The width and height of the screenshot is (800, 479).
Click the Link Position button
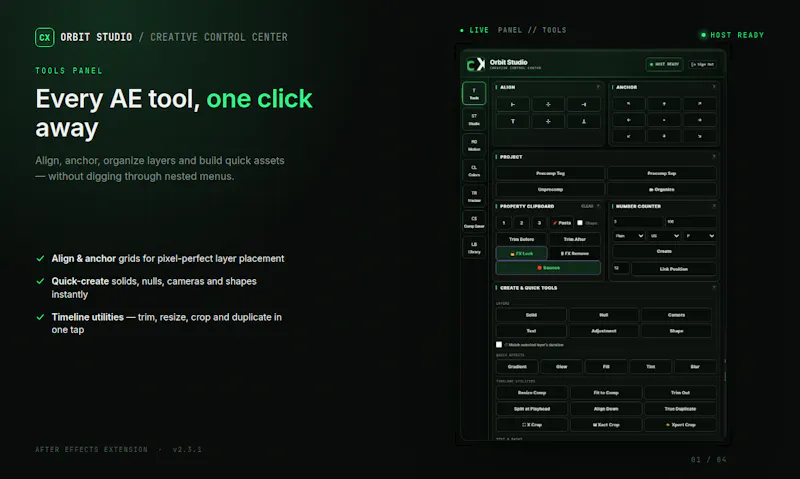(x=673, y=269)
